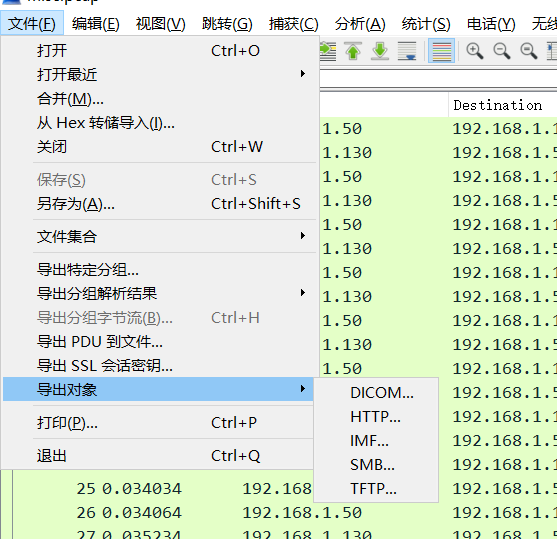Choose 另存为(A)... menu item
Viewport: 557px width, 539px height.
(159, 204)
